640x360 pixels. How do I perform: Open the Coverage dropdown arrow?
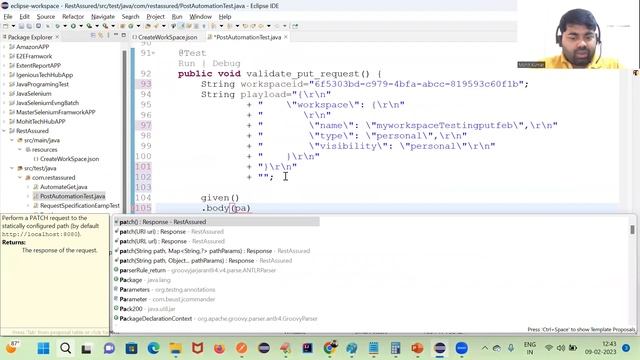(97, 26)
